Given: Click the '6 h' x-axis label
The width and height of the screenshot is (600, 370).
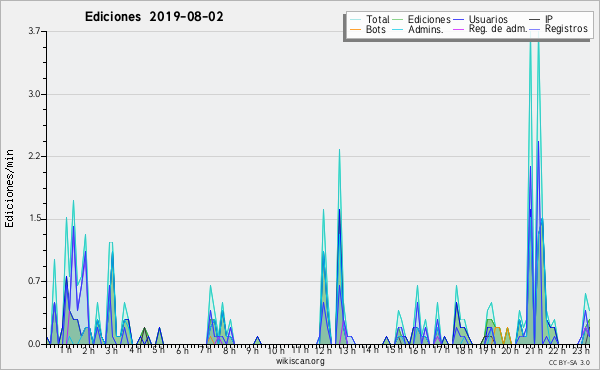Looking at the screenshot, I should point(182,351).
